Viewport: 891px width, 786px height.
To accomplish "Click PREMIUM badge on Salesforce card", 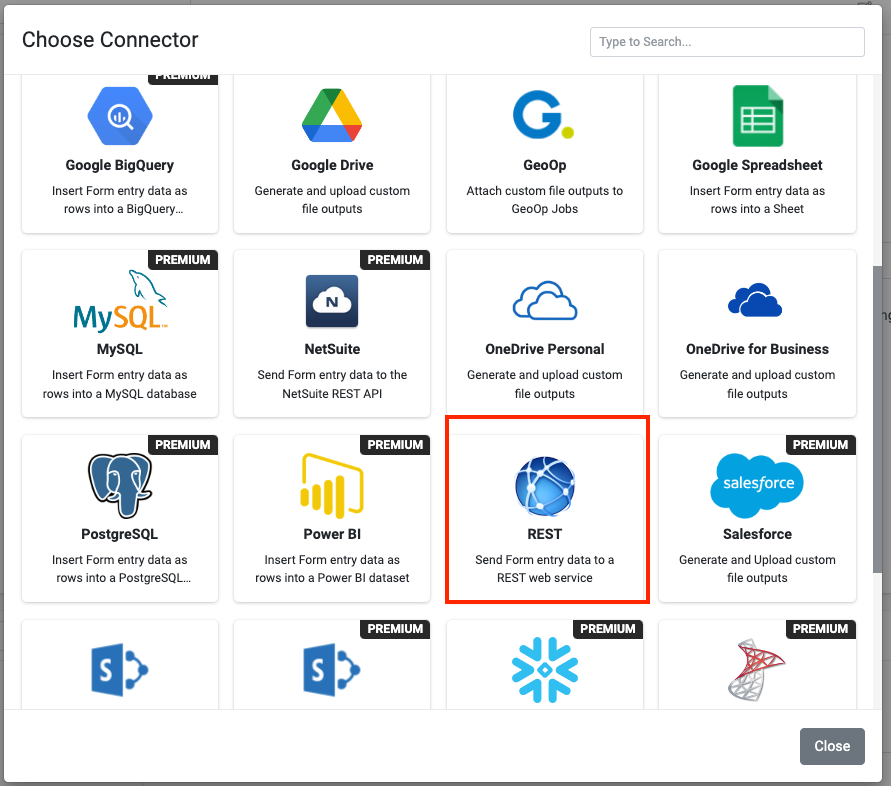I will pos(821,444).
